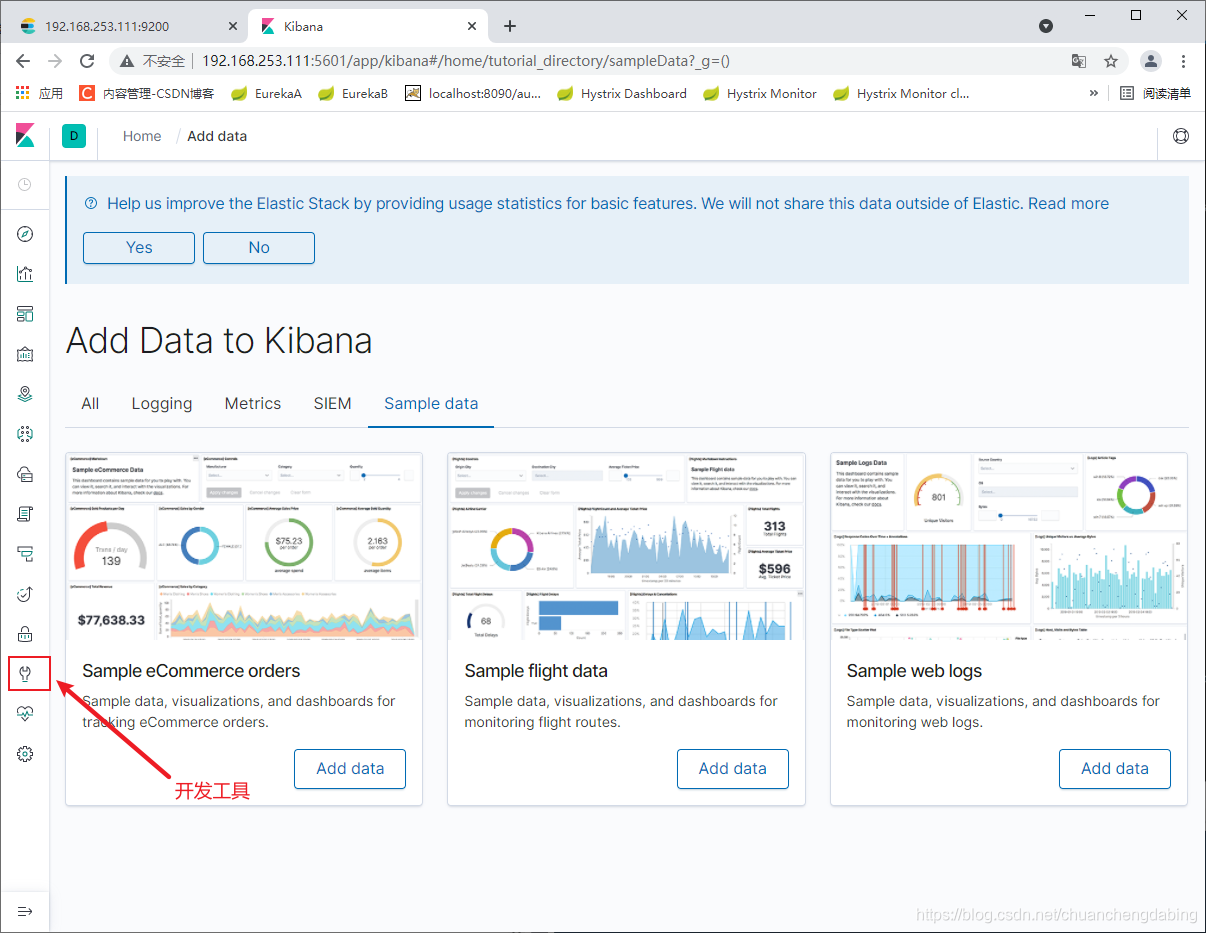Click the browser Back arrow
Screen dimensions: 1206x933
point(23,61)
